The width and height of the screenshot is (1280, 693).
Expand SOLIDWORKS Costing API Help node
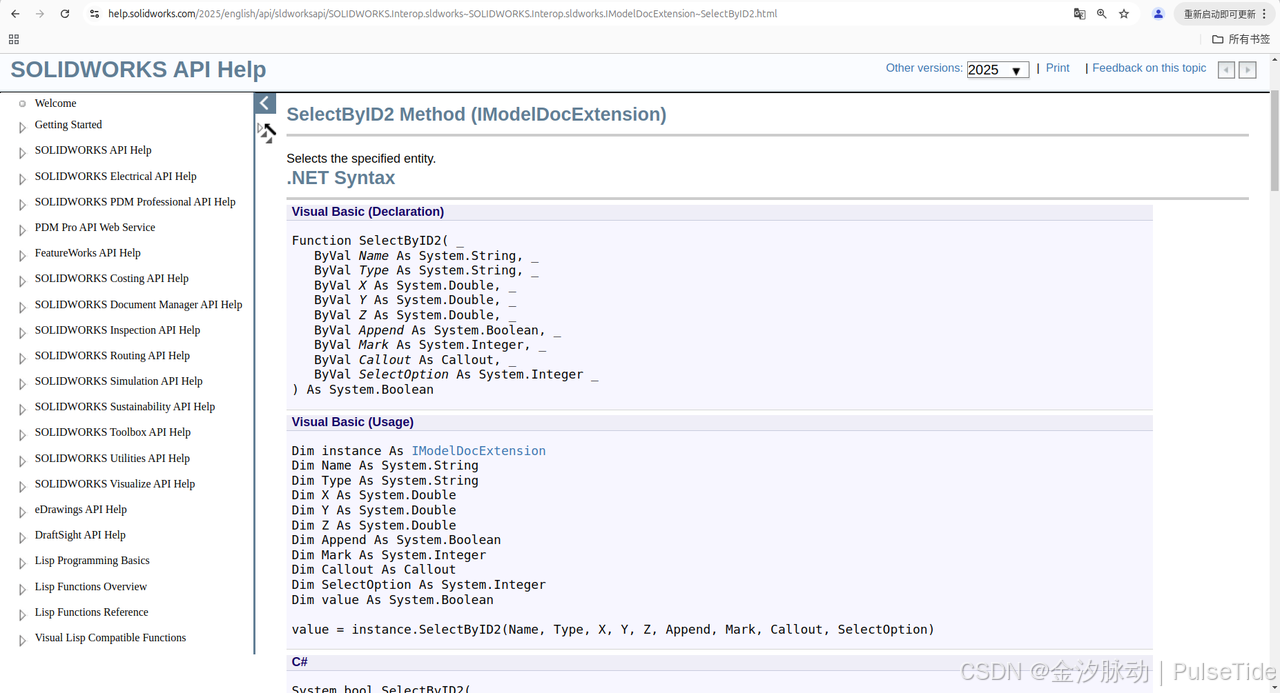pyautogui.click(x=22, y=281)
